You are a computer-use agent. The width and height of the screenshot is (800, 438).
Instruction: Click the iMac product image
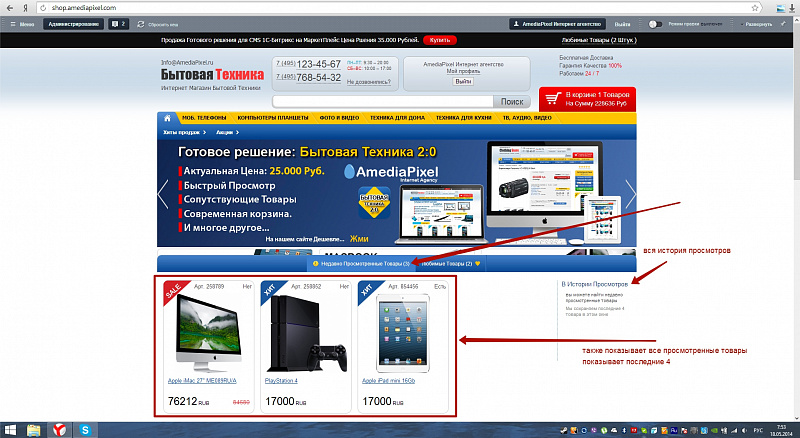[209, 333]
